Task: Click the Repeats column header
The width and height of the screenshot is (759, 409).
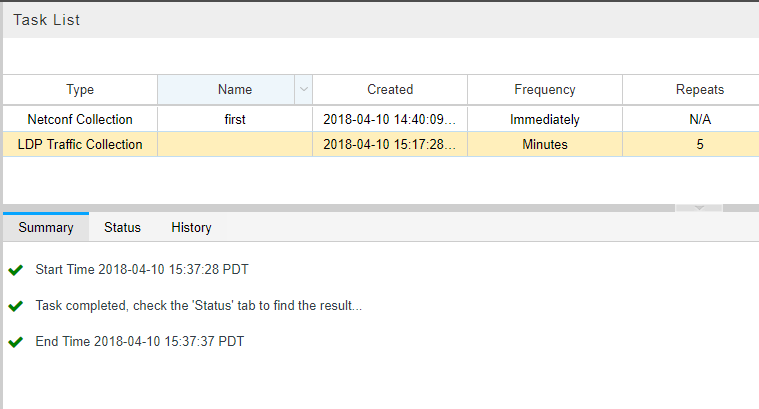Action: [700, 89]
